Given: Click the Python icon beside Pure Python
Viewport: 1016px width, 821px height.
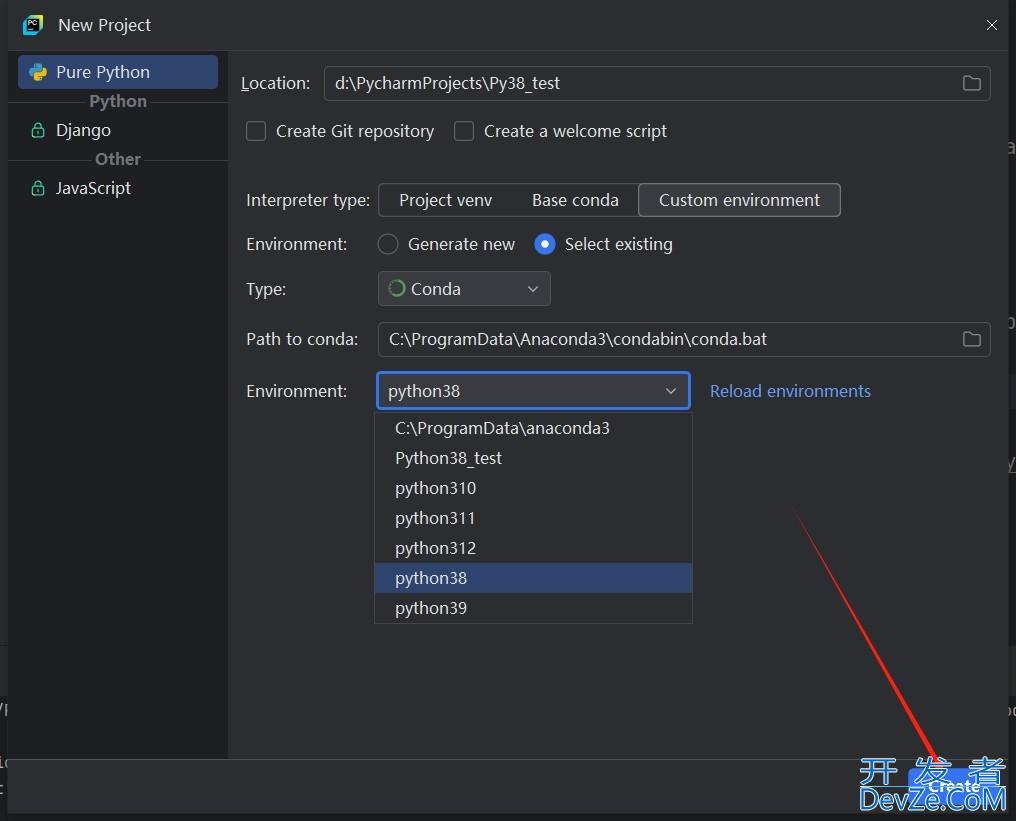Looking at the screenshot, I should [x=38, y=72].
